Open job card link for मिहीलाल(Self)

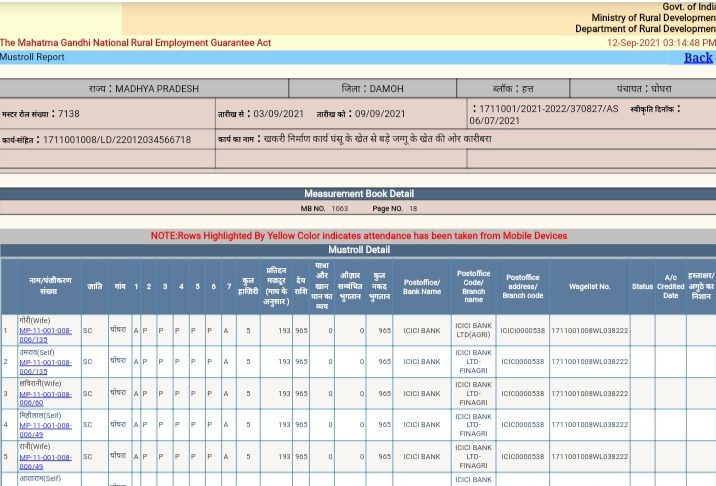pos(45,430)
